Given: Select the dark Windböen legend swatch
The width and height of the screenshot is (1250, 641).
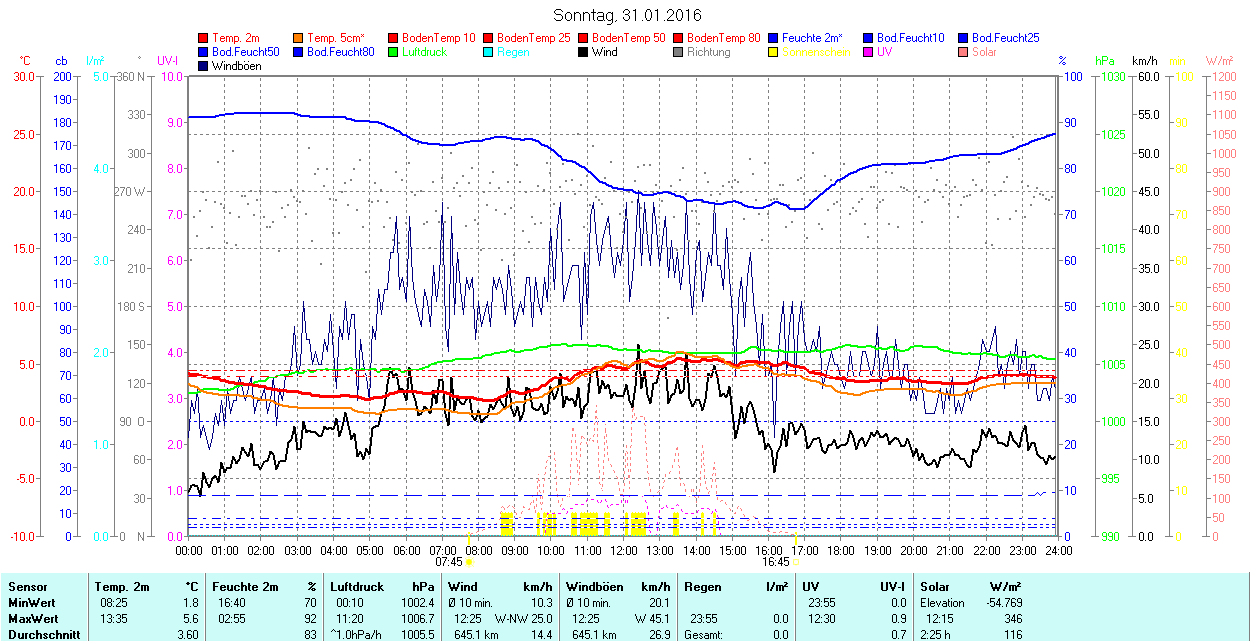Looking at the screenshot, I should click(204, 66).
